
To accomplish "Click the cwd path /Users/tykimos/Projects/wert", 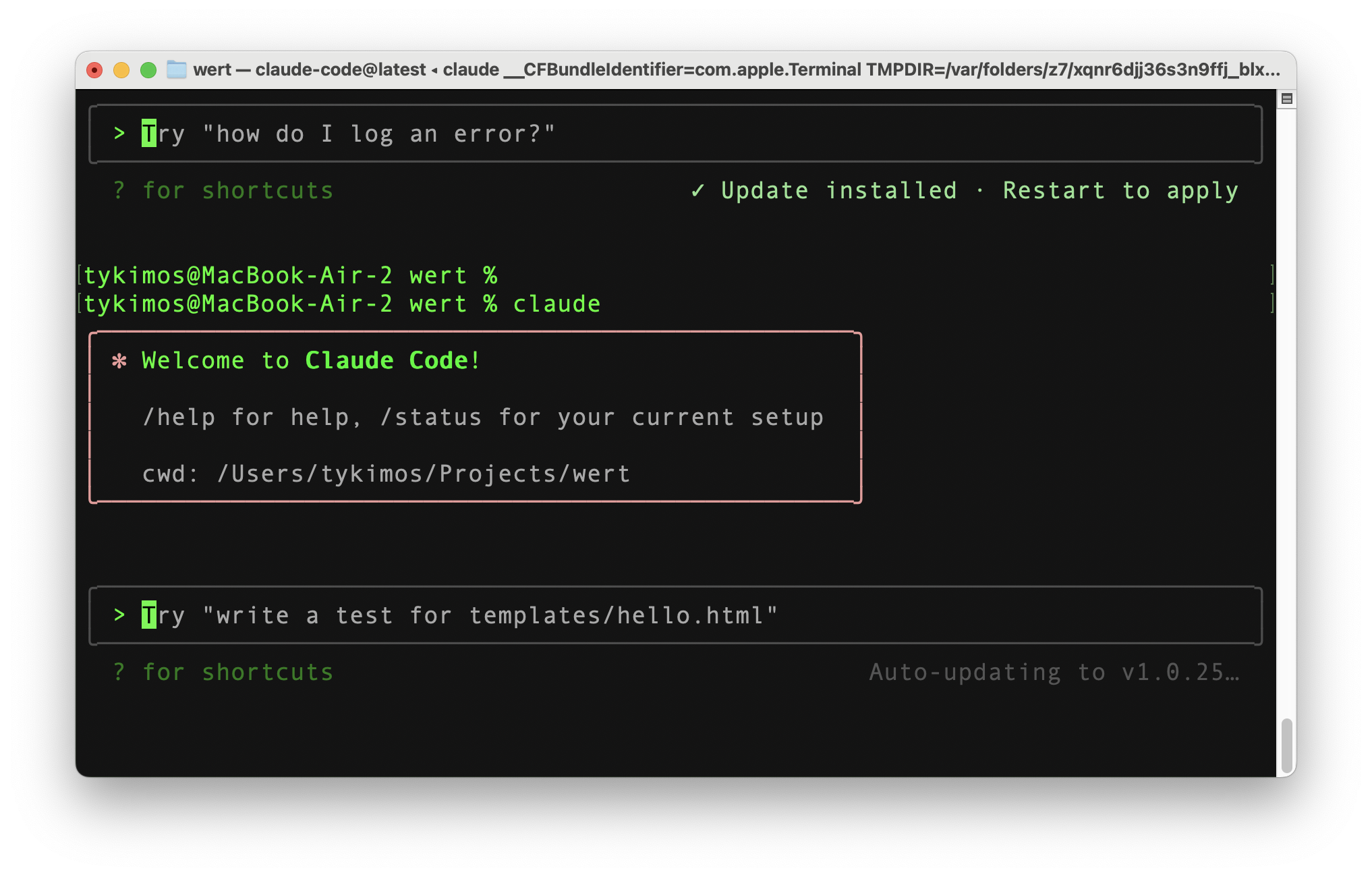I will [x=424, y=474].
